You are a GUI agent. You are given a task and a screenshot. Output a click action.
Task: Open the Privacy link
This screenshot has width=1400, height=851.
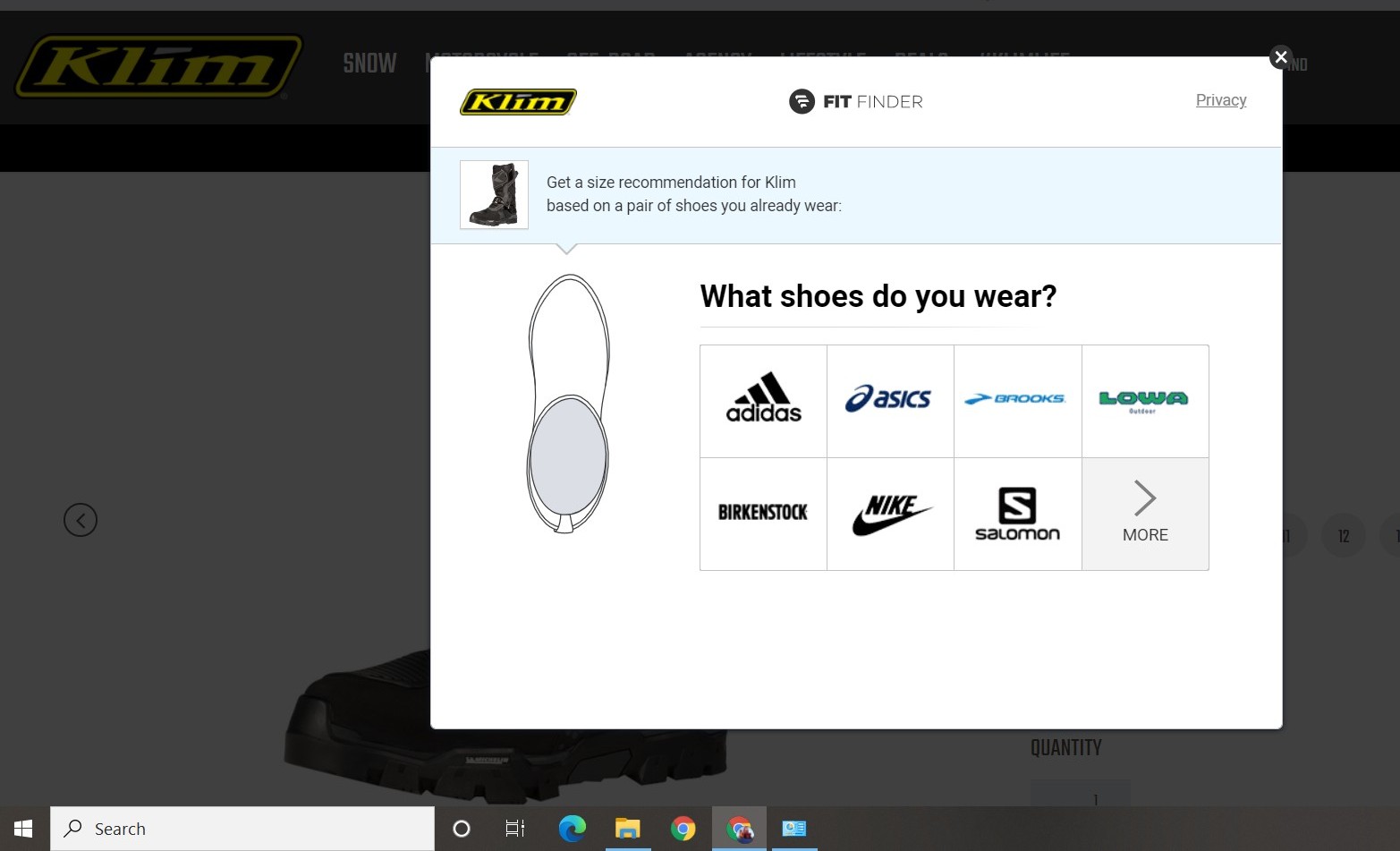coord(1220,100)
